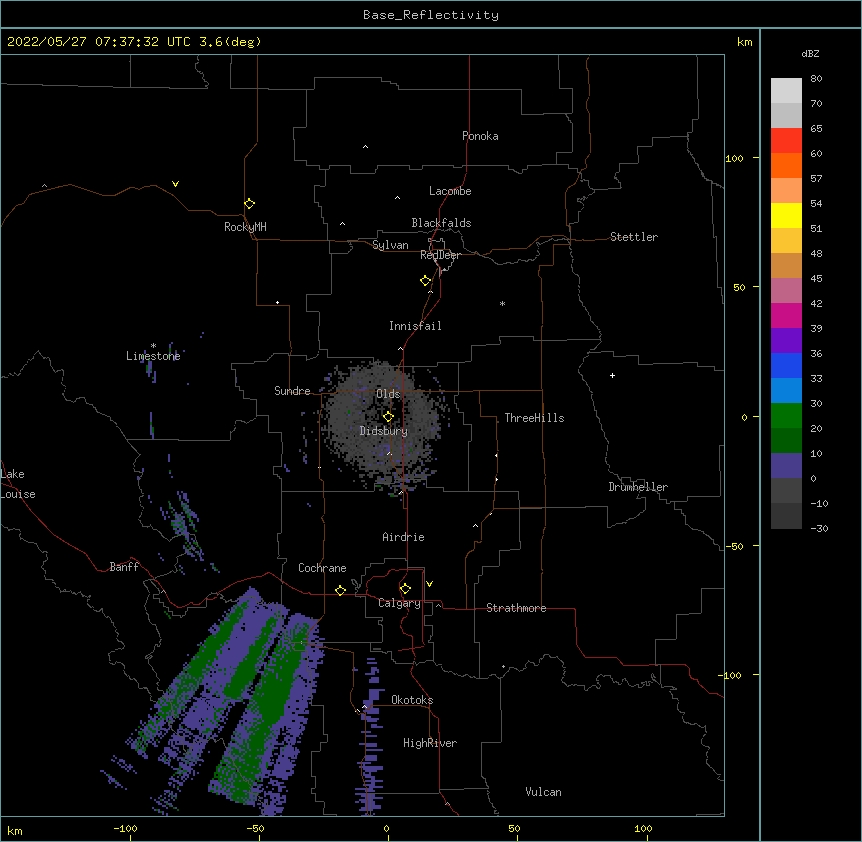This screenshot has height=842, width=862.
Task: Click the Limestone label
Action: (x=153, y=356)
